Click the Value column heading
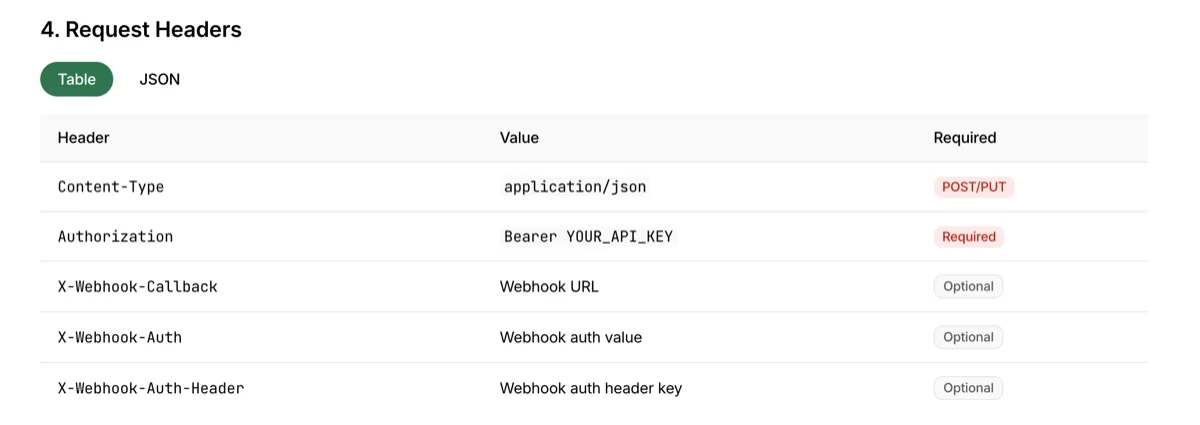 click(x=519, y=138)
